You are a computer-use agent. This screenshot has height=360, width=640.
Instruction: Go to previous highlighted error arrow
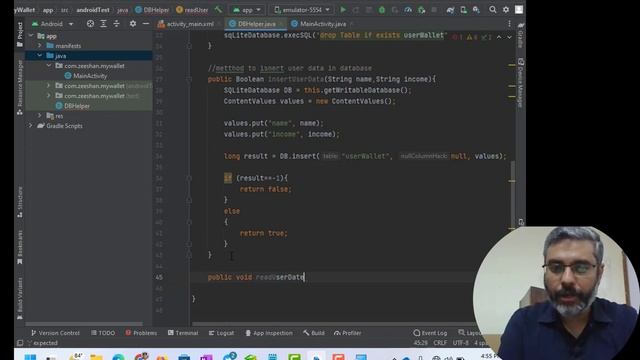(x=499, y=37)
